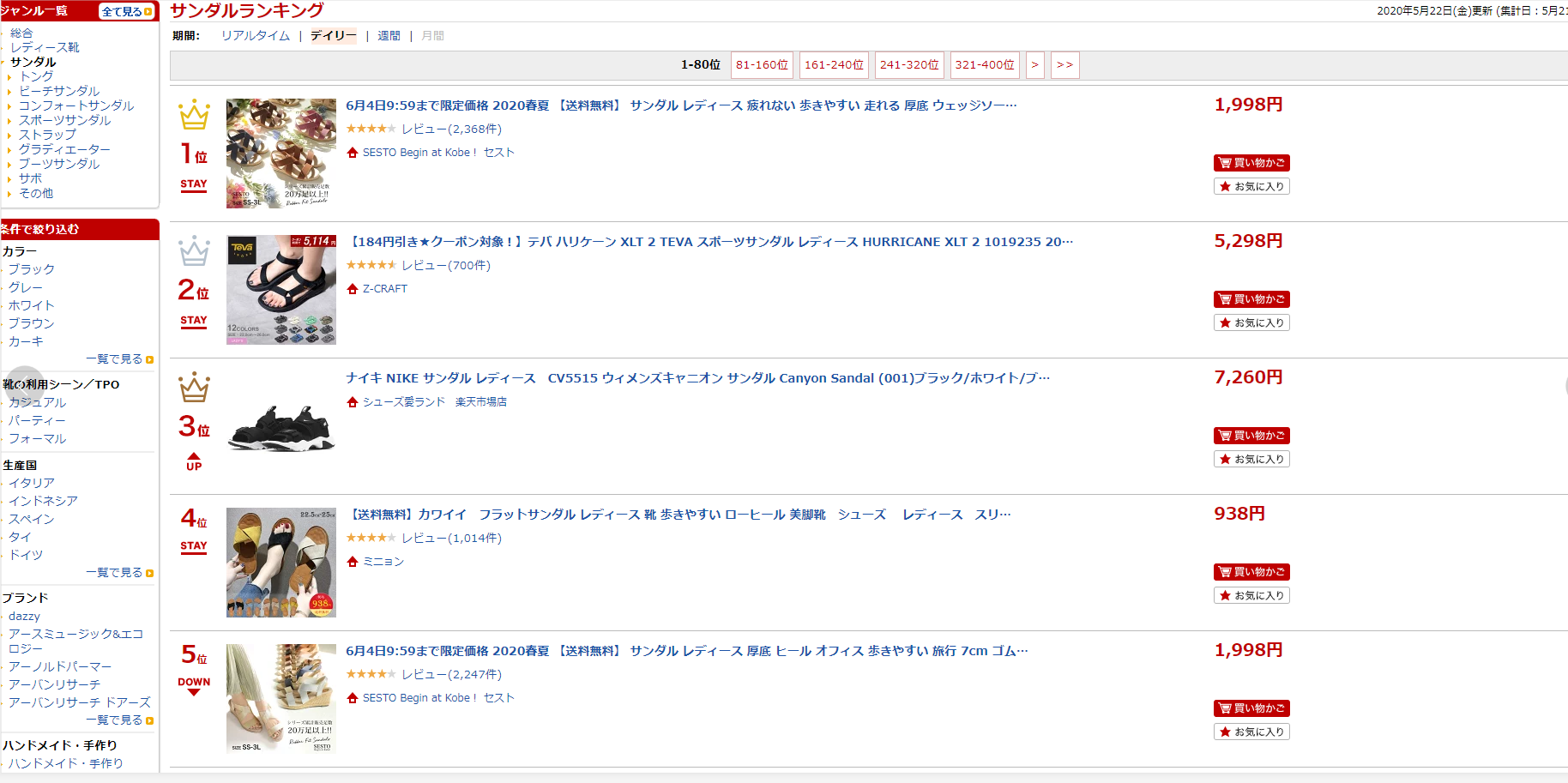Select 総合 genre

click(21, 33)
